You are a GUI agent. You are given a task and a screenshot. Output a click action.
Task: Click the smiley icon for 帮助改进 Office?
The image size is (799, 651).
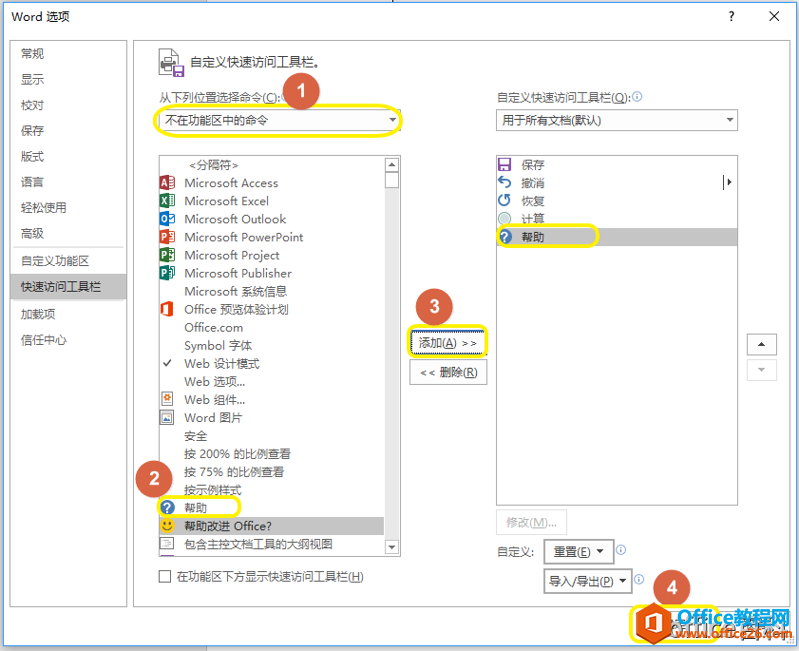(167, 525)
